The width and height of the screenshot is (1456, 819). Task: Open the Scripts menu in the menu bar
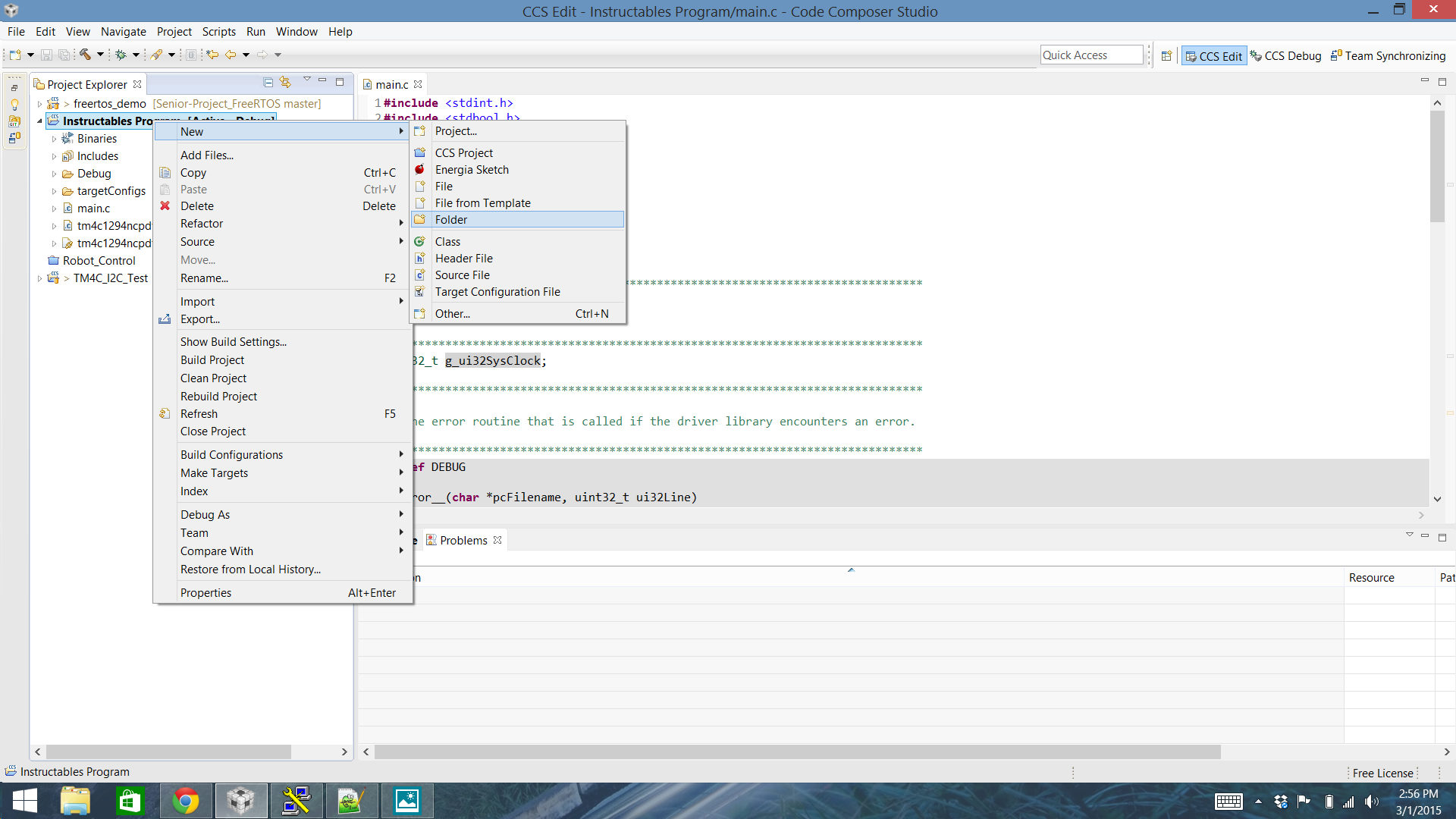click(218, 31)
